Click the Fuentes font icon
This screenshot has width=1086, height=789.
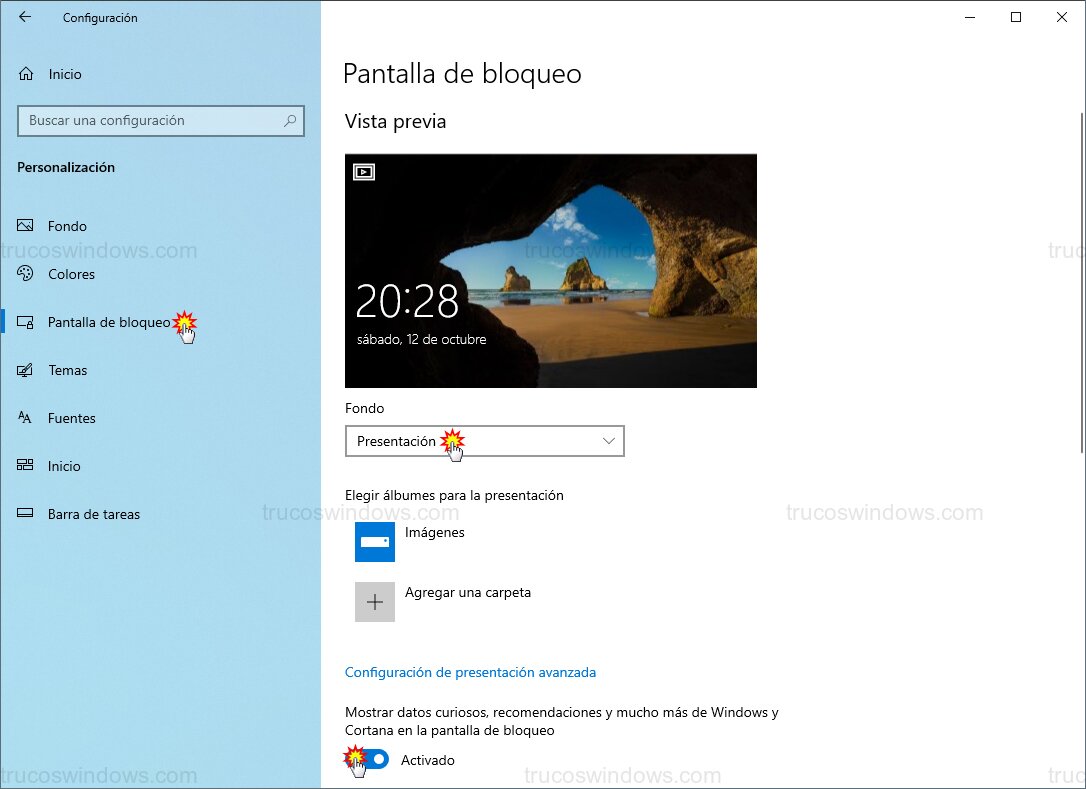26,418
